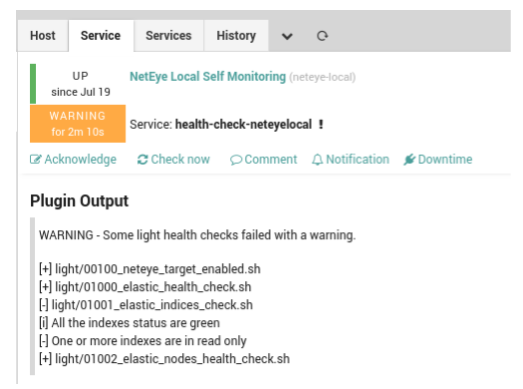Switch to the Host tab
This screenshot has width=523, height=389.
(43, 36)
